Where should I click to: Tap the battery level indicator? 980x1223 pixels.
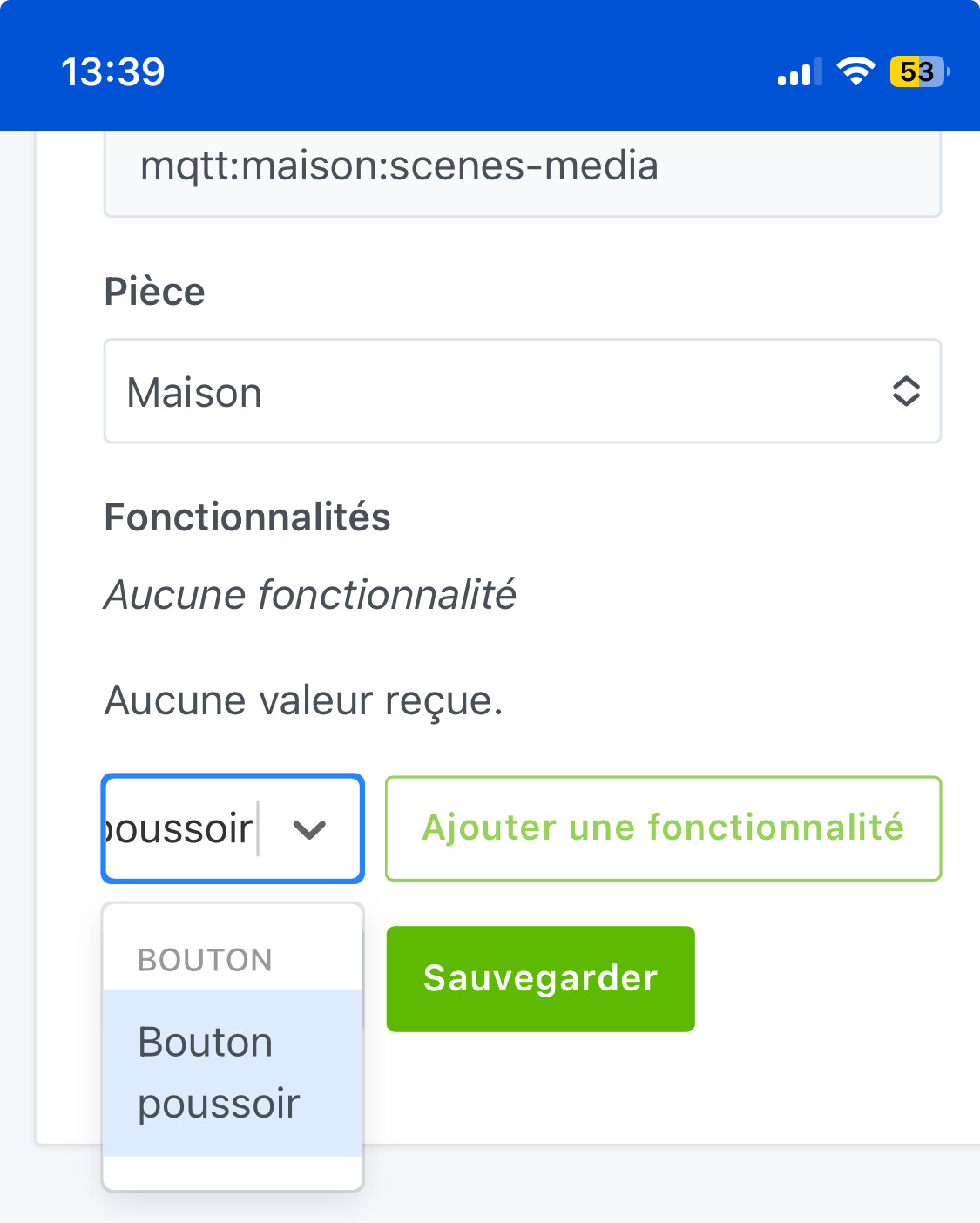[918, 71]
